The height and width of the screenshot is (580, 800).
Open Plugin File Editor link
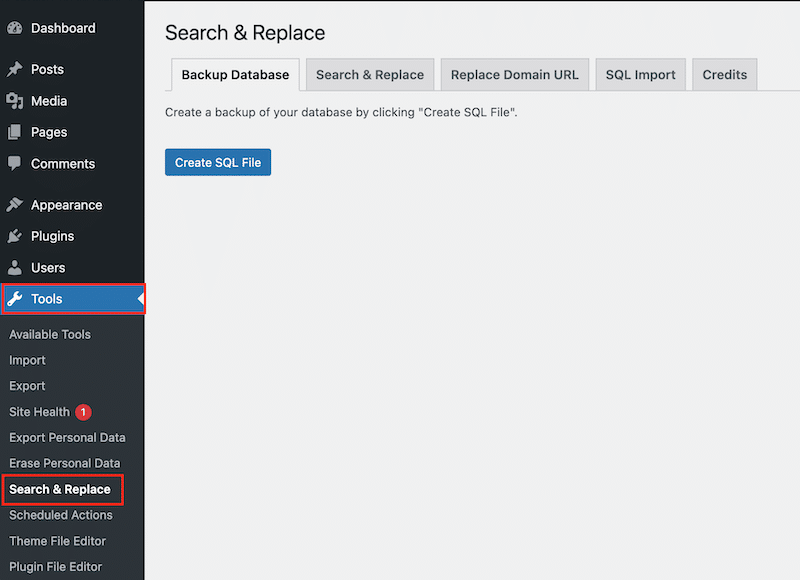coord(56,567)
